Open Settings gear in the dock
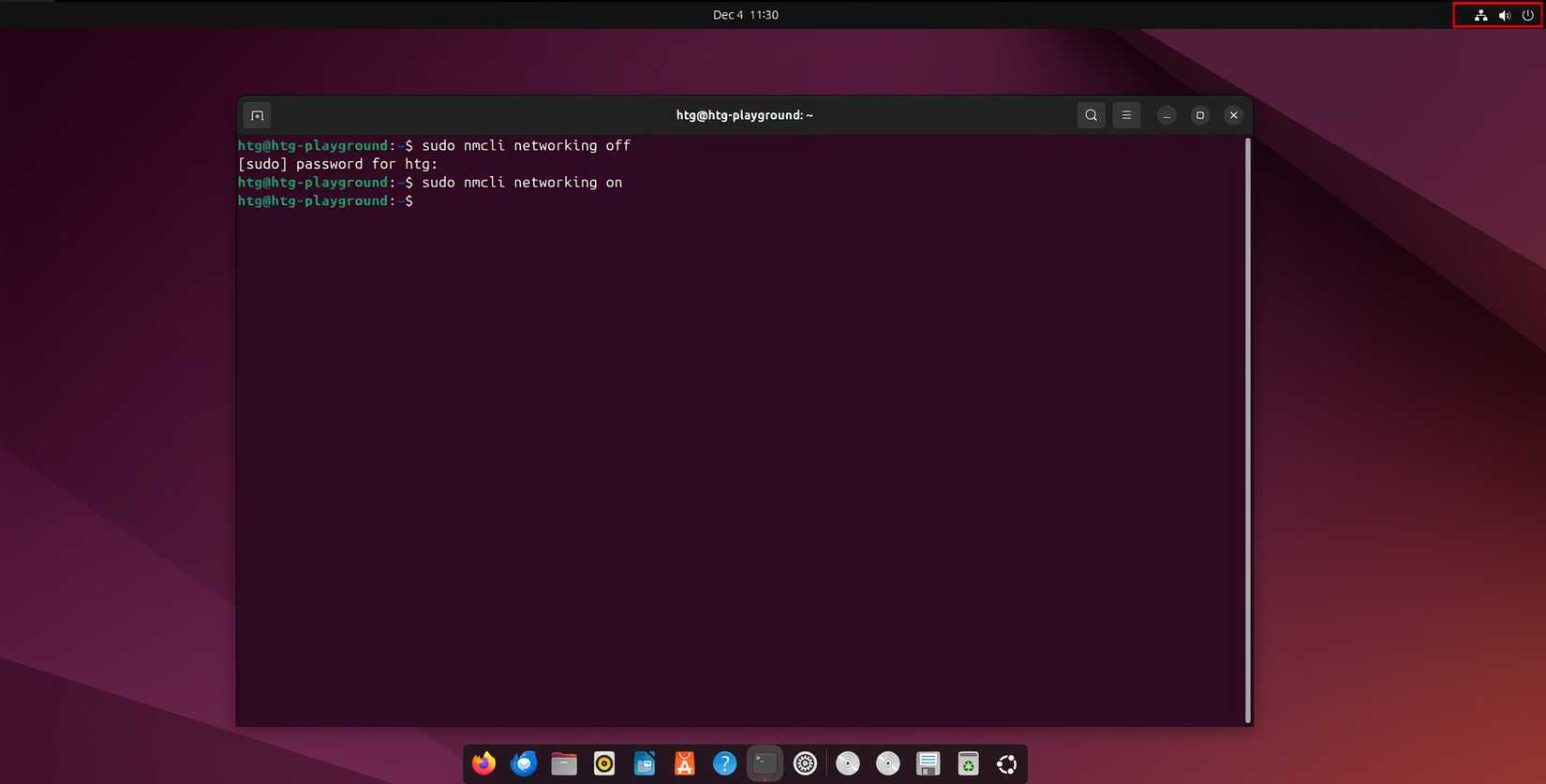 [805, 763]
